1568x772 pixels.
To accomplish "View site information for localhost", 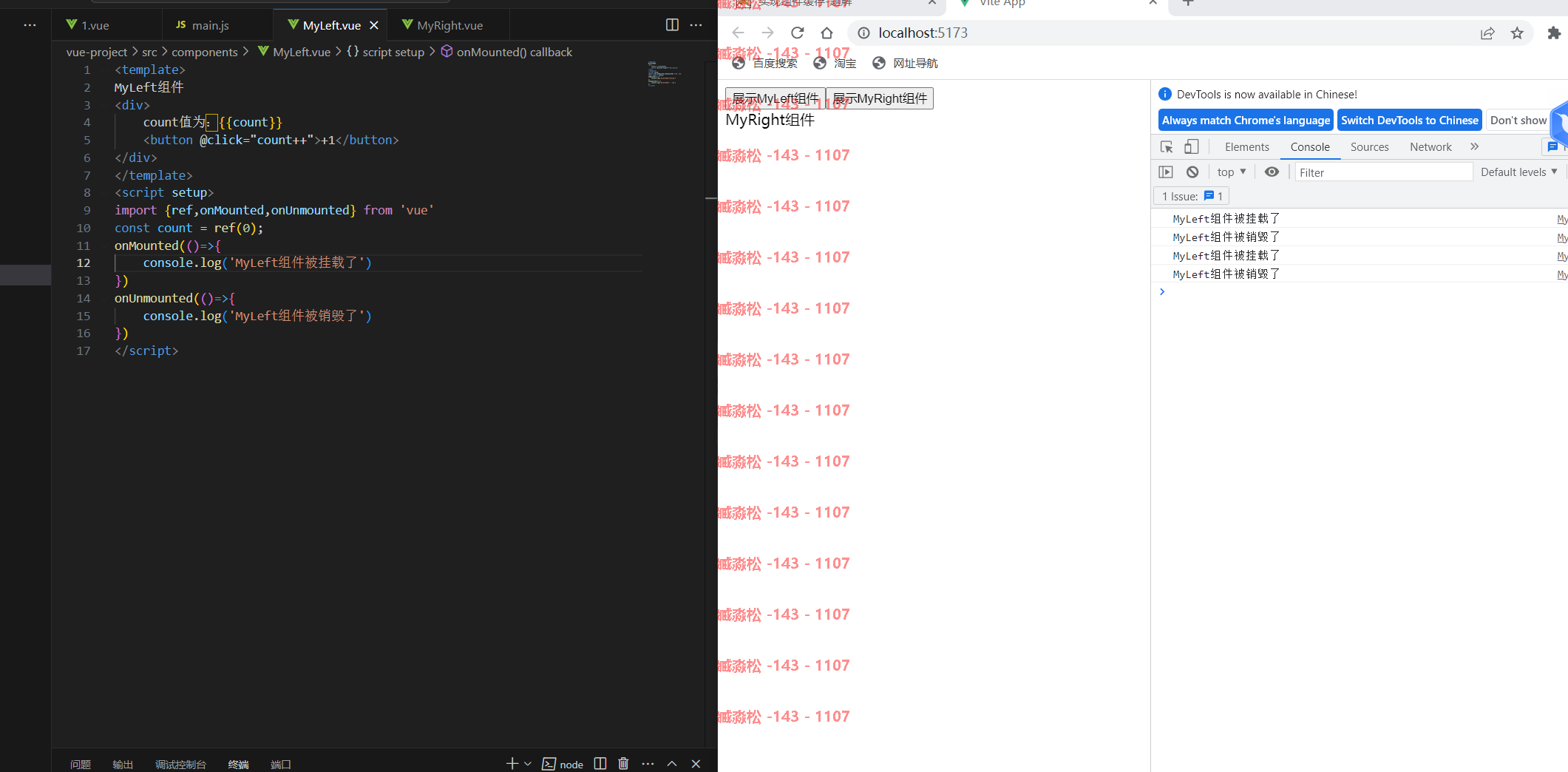I will [863, 33].
